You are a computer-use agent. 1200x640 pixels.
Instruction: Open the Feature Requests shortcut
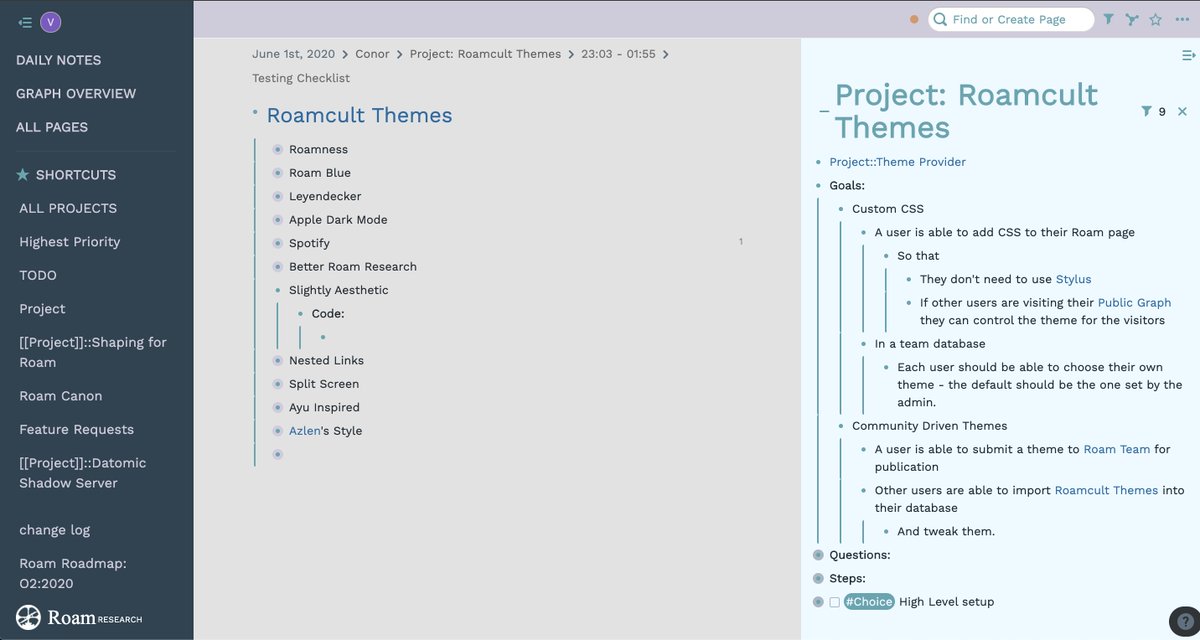76,429
